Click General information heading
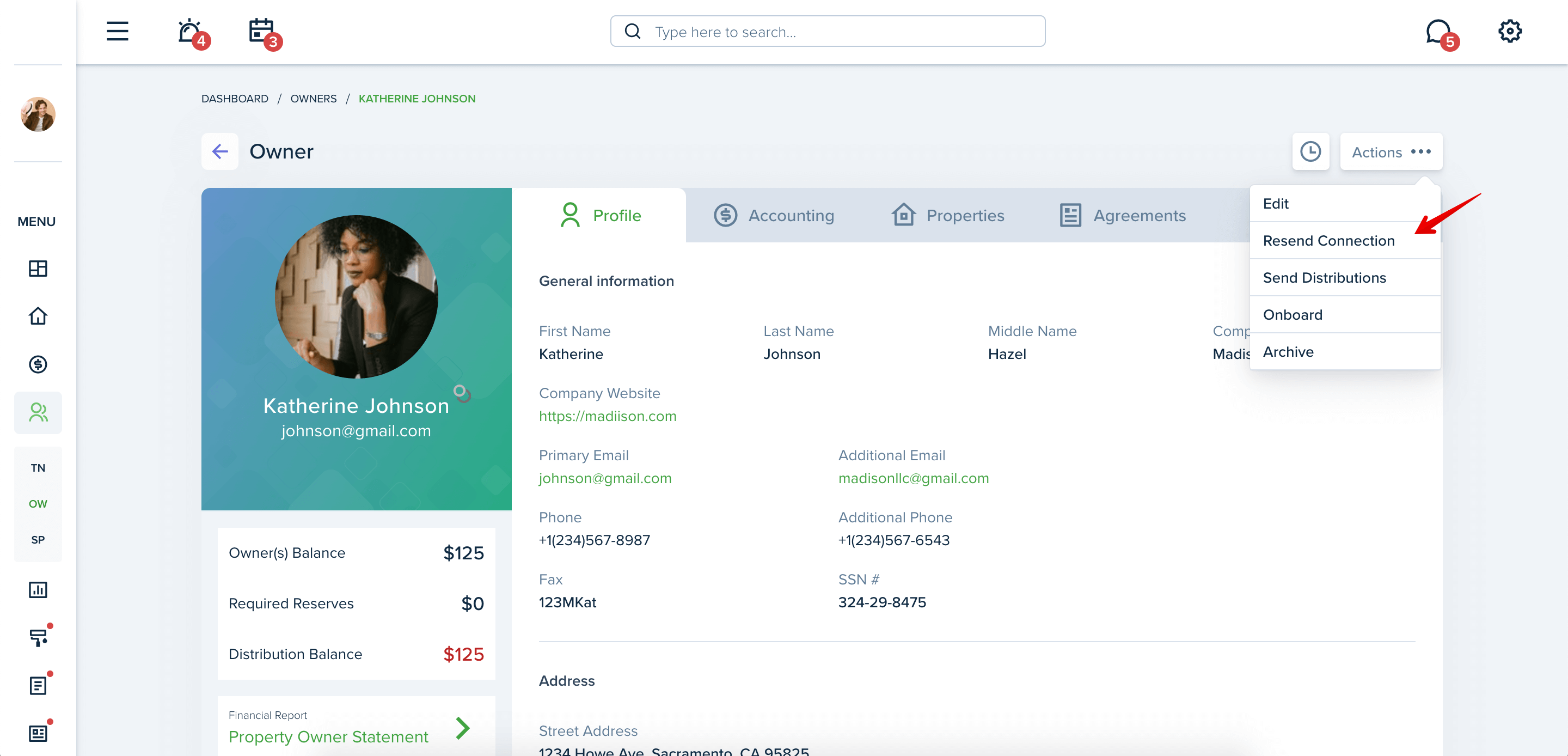1568x756 pixels. tap(607, 281)
